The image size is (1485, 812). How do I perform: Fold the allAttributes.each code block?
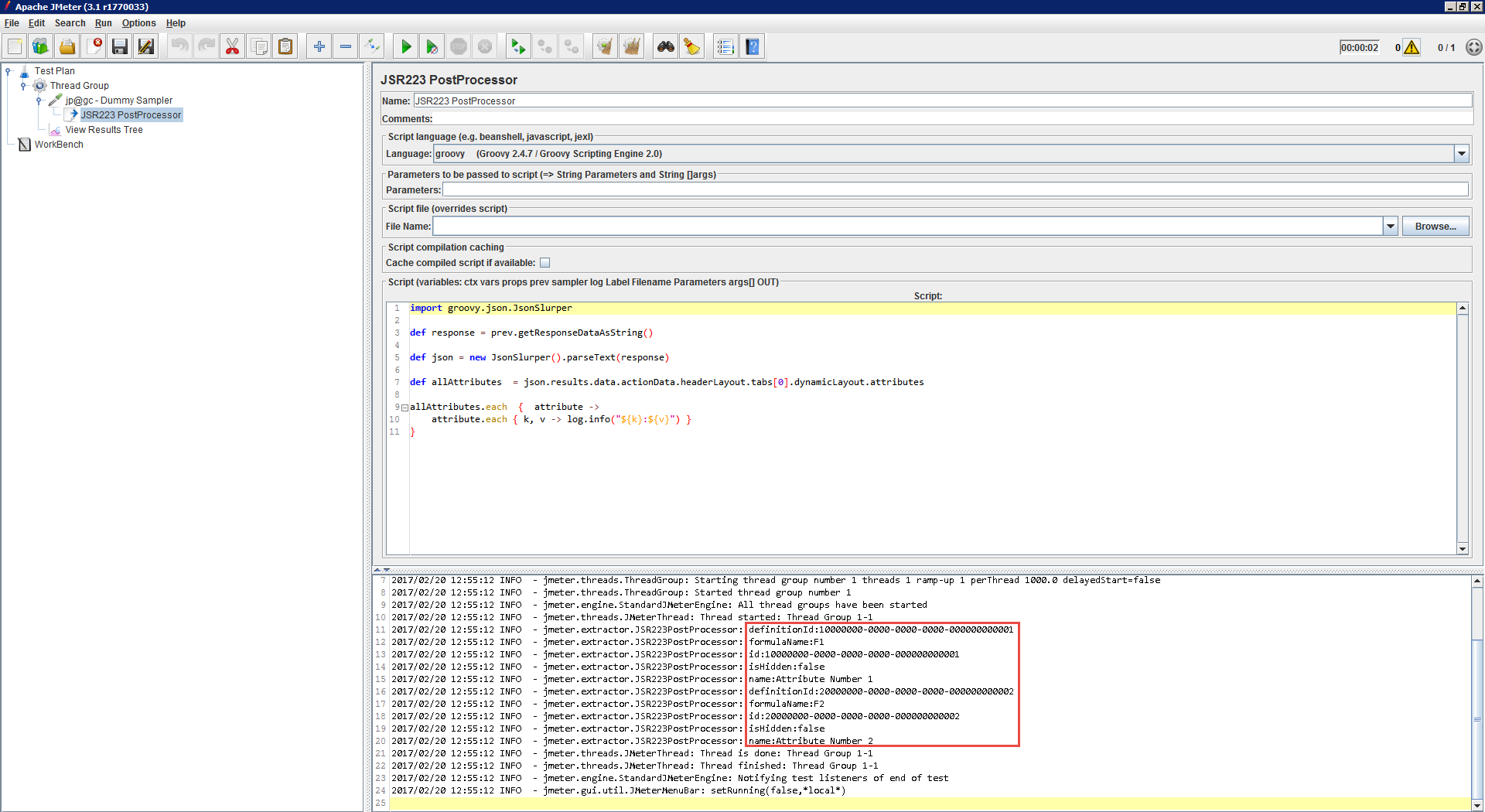(x=405, y=408)
